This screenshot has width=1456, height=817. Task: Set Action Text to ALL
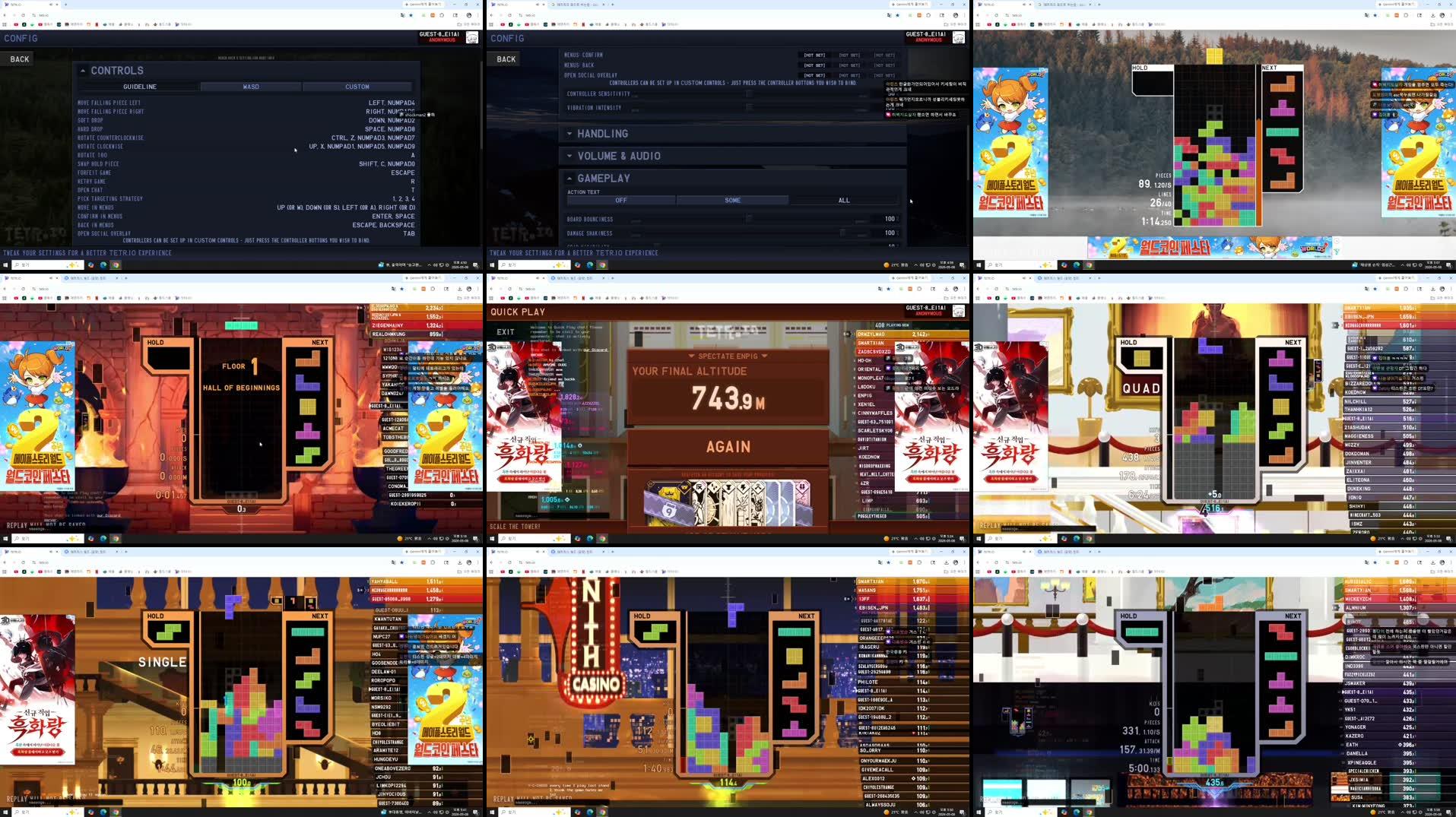[844, 201]
